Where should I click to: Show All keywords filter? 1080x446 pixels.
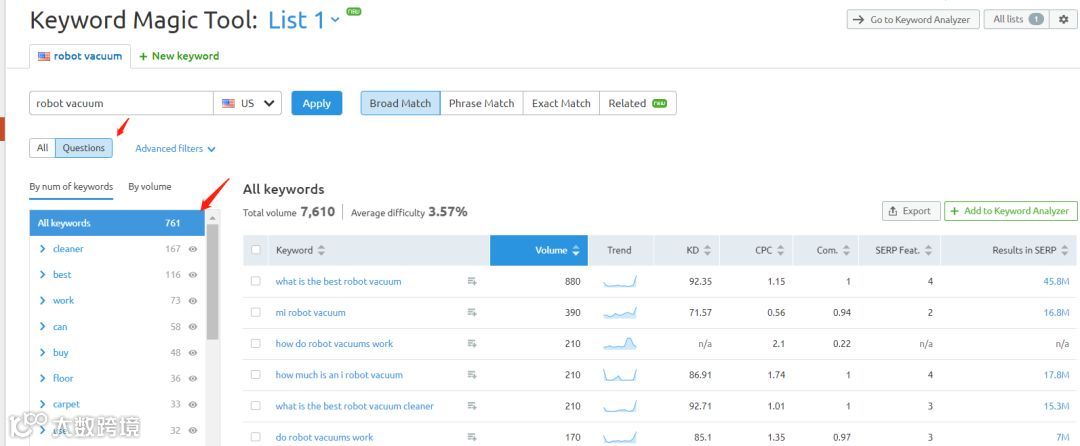43,148
